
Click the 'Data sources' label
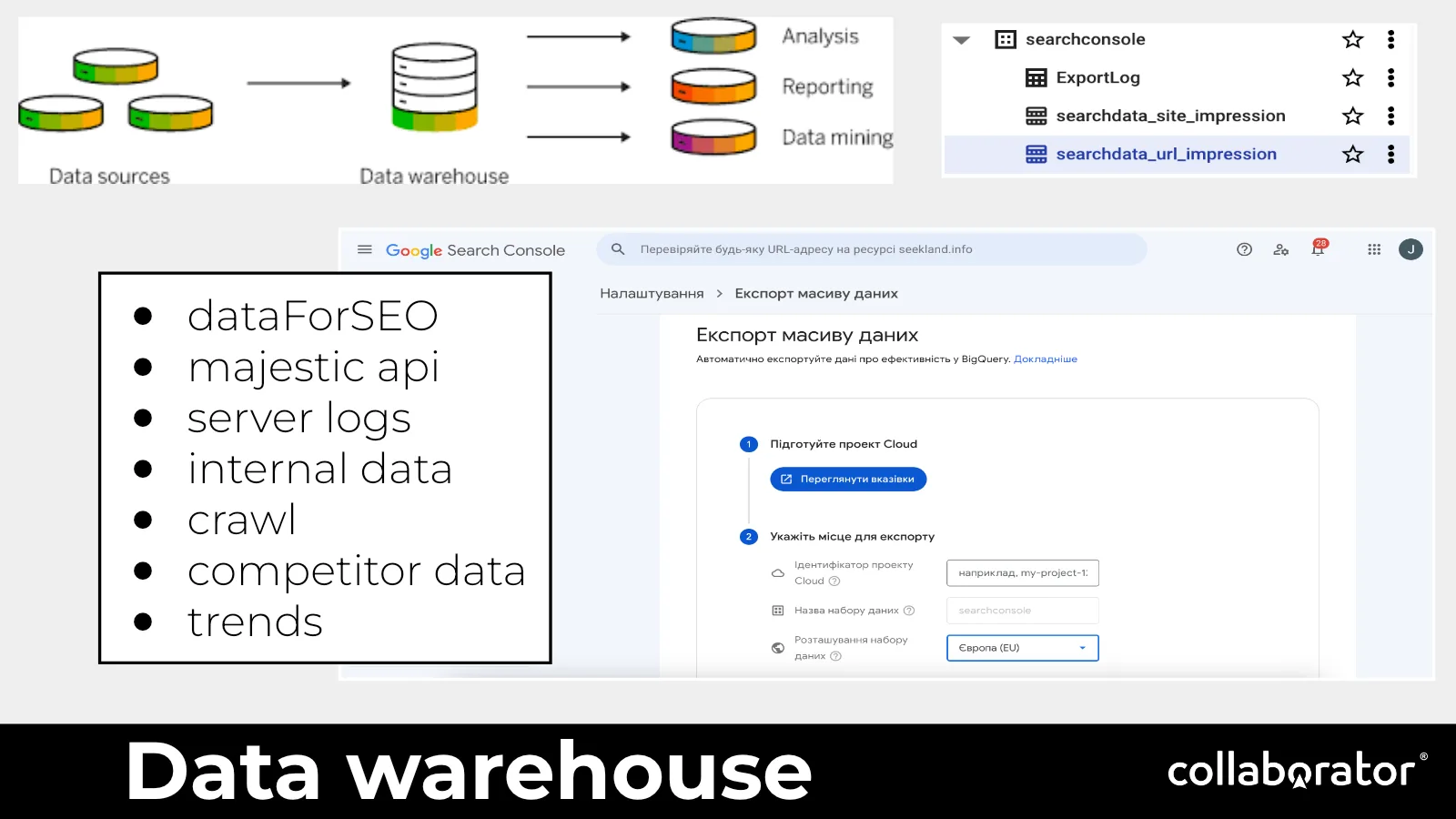pyautogui.click(x=109, y=177)
